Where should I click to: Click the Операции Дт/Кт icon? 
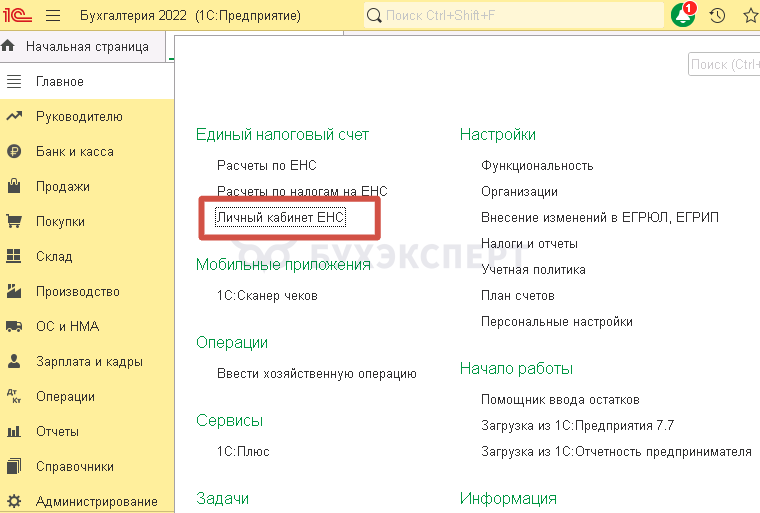click(14, 396)
